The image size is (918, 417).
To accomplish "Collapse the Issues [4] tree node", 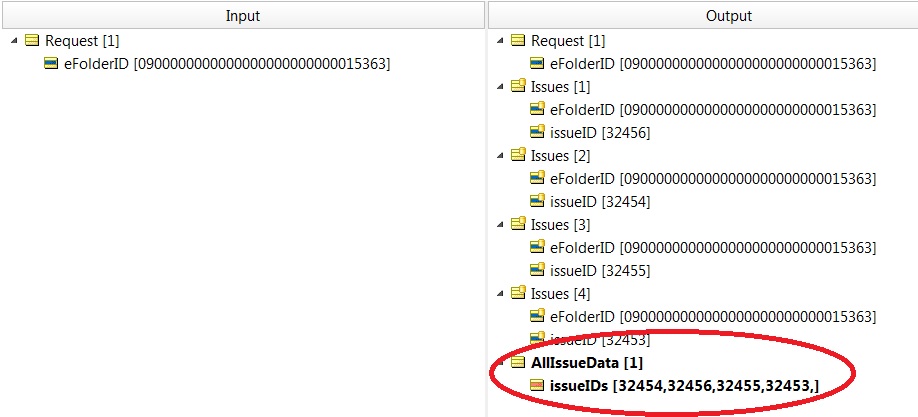I will point(499,293).
